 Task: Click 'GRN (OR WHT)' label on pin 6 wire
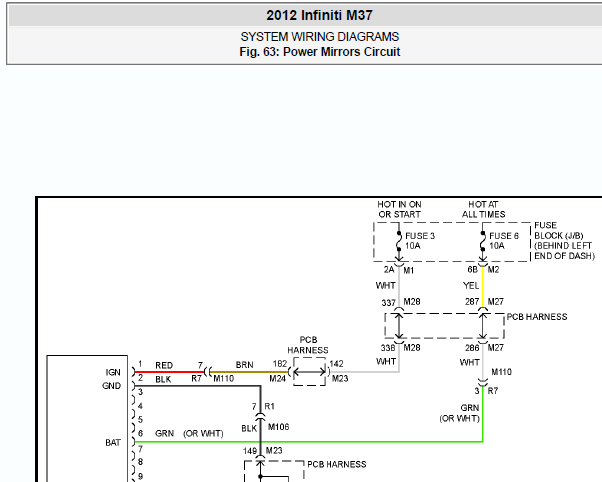coord(189,434)
